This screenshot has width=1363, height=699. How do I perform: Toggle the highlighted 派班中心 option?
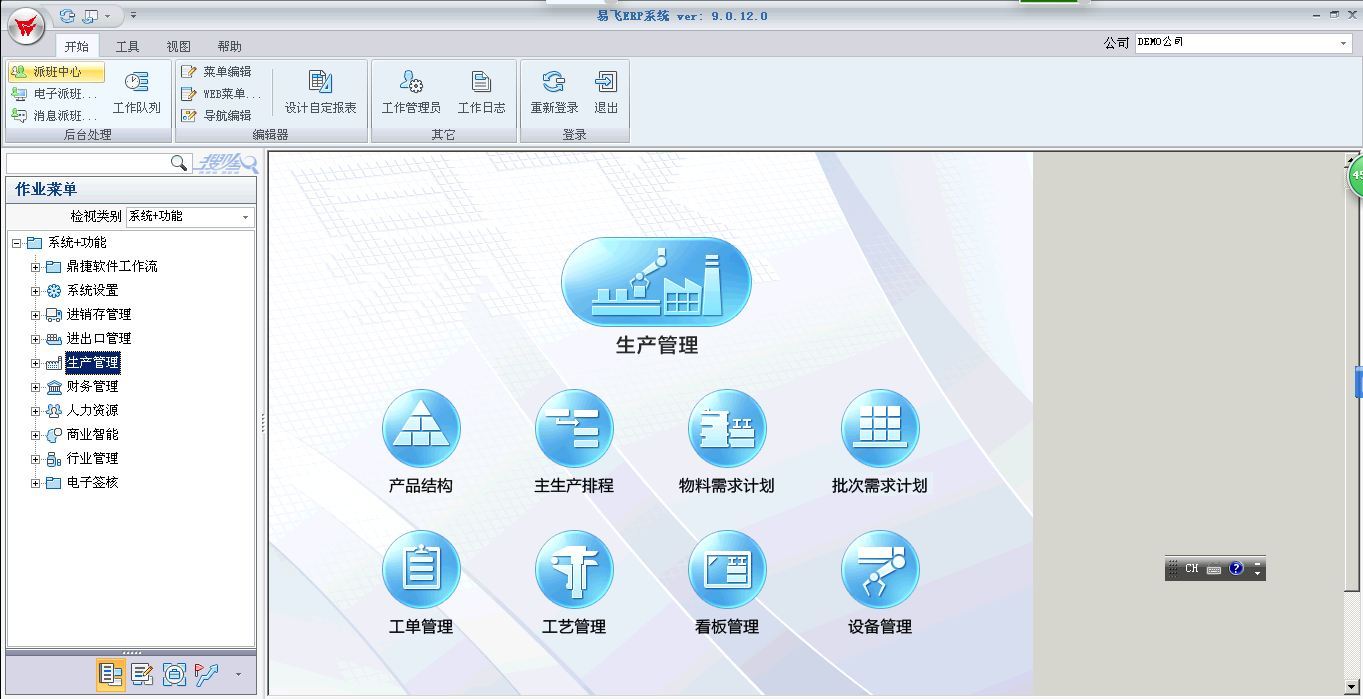tap(55, 71)
